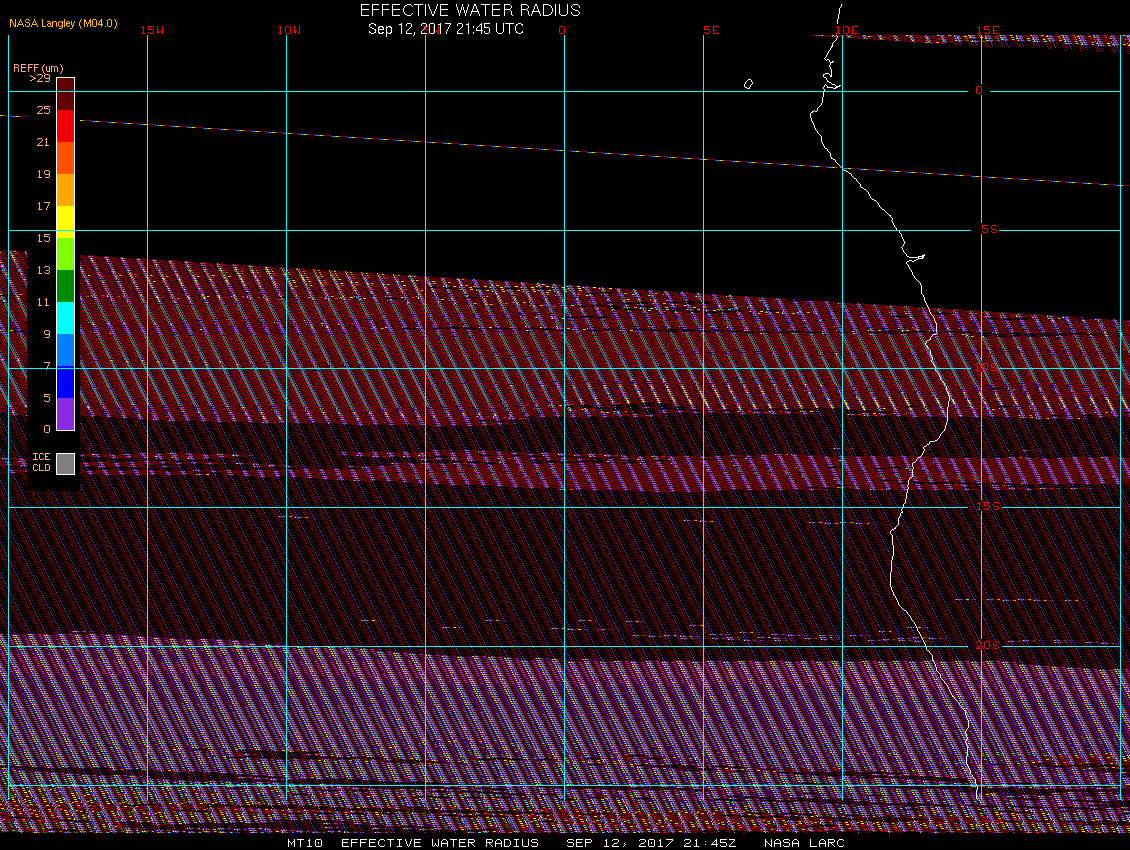Click the '15E' longitude label
The image size is (1130, 850).
(x=987, y=30)
